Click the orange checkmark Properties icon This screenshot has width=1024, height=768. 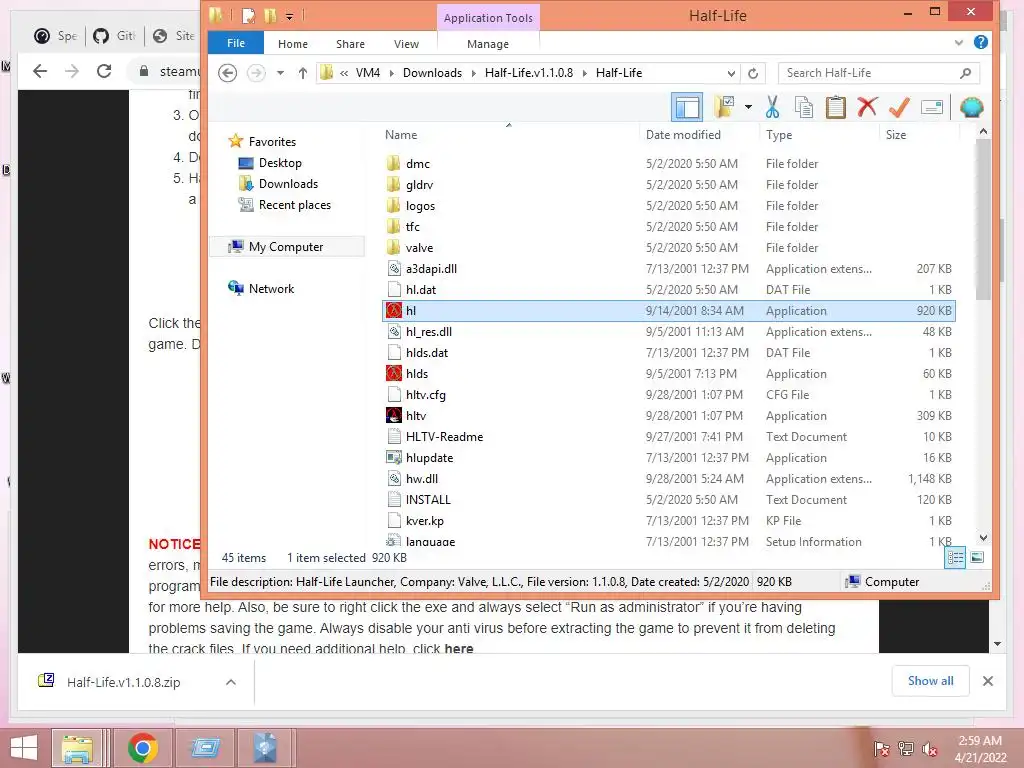(899, 107)
